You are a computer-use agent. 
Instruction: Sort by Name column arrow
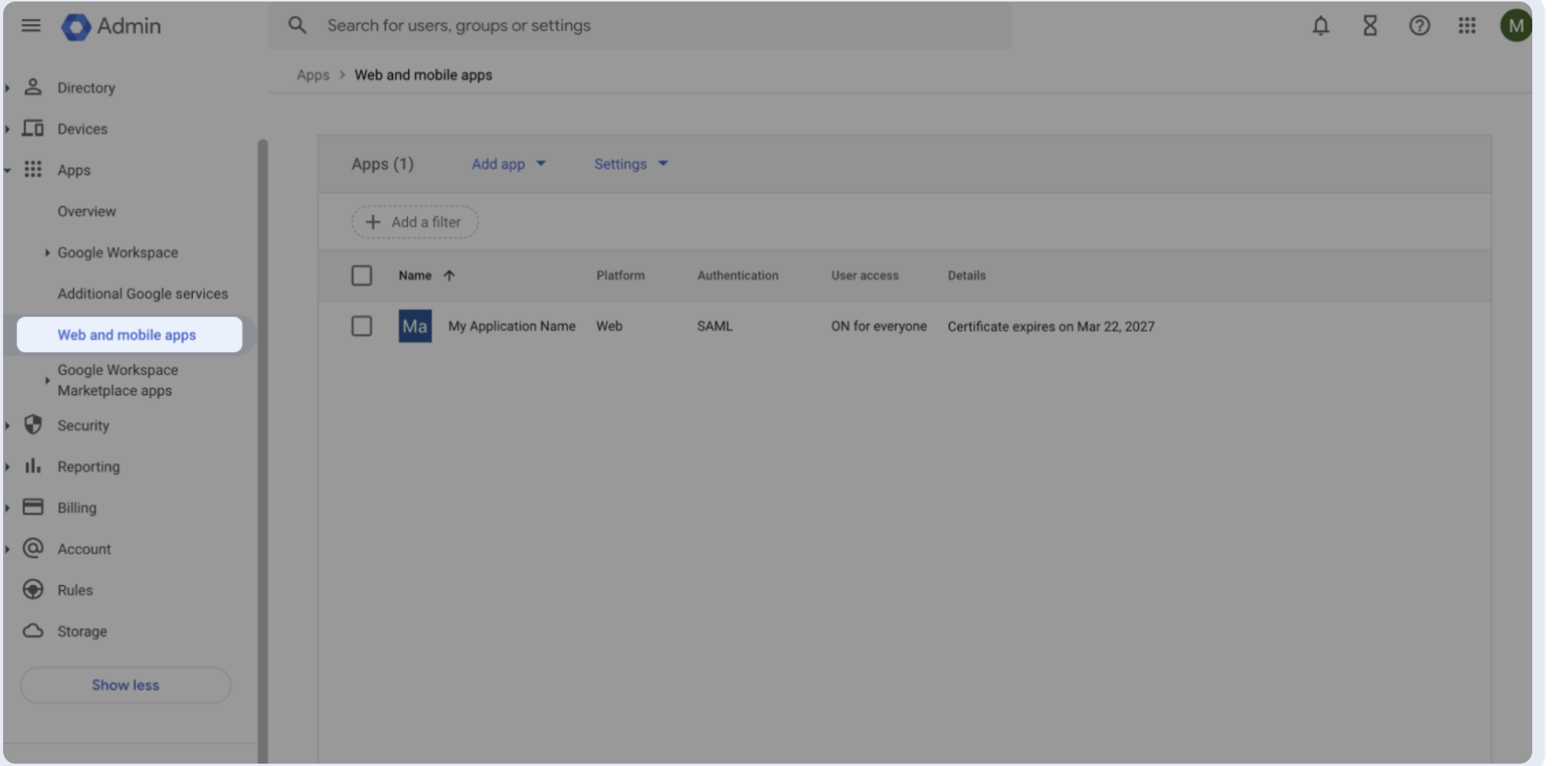449,276
